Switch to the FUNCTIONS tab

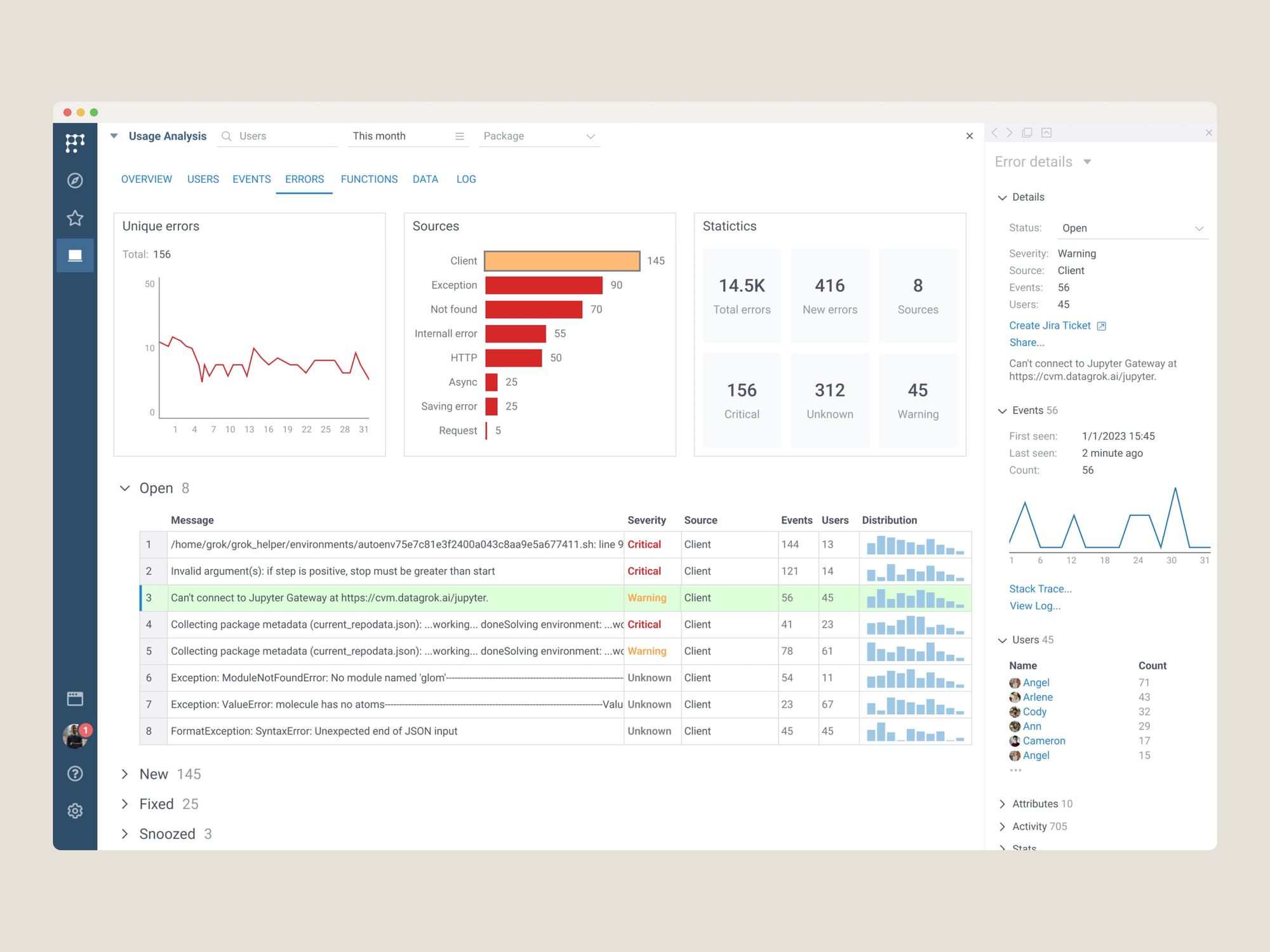(369, 180)
